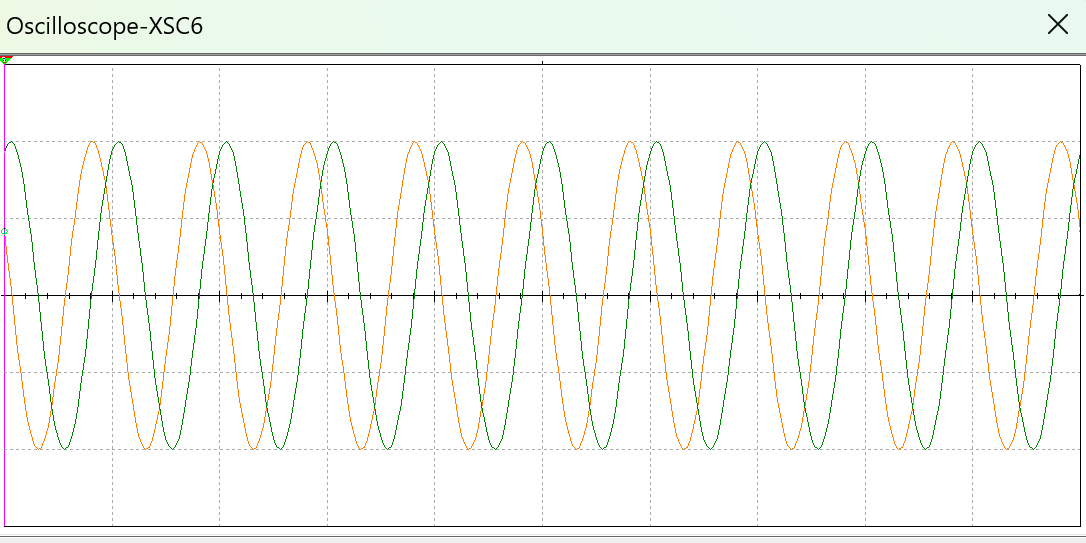Click the top center tick mark

click(x=542, y=63)
